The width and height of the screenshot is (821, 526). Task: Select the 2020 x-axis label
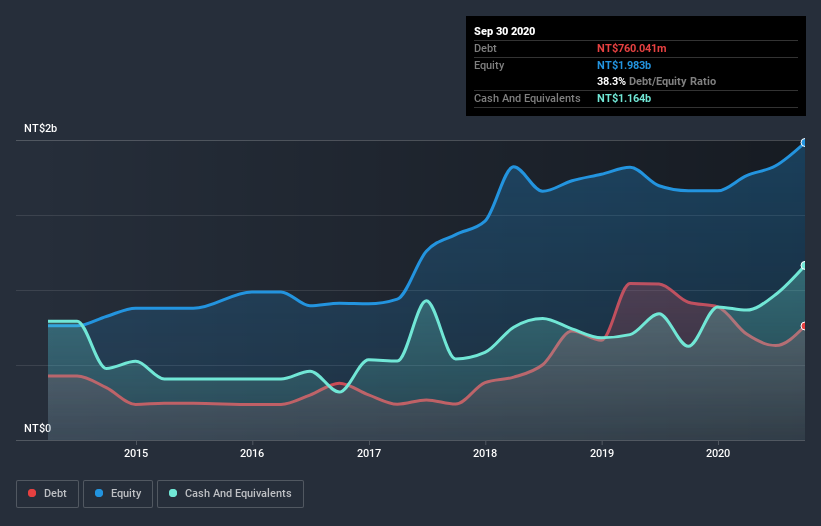718,453
